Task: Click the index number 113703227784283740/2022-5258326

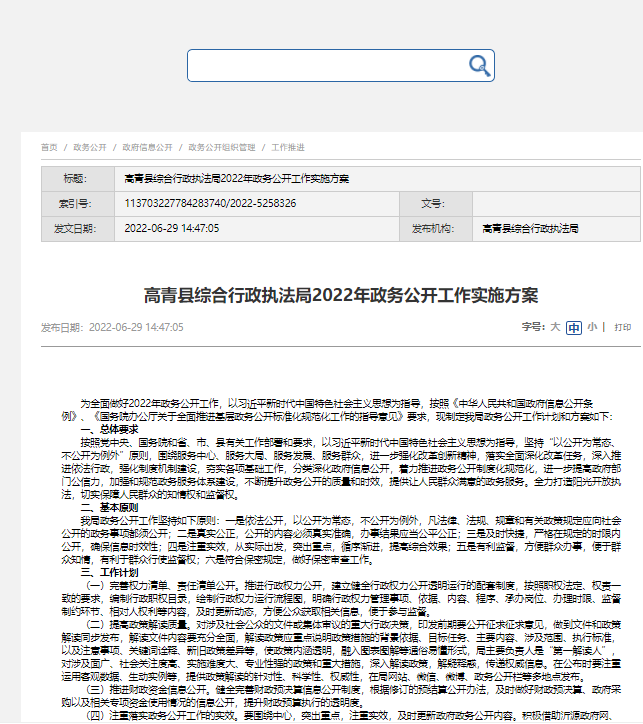Action: click(x=210, y=203)
